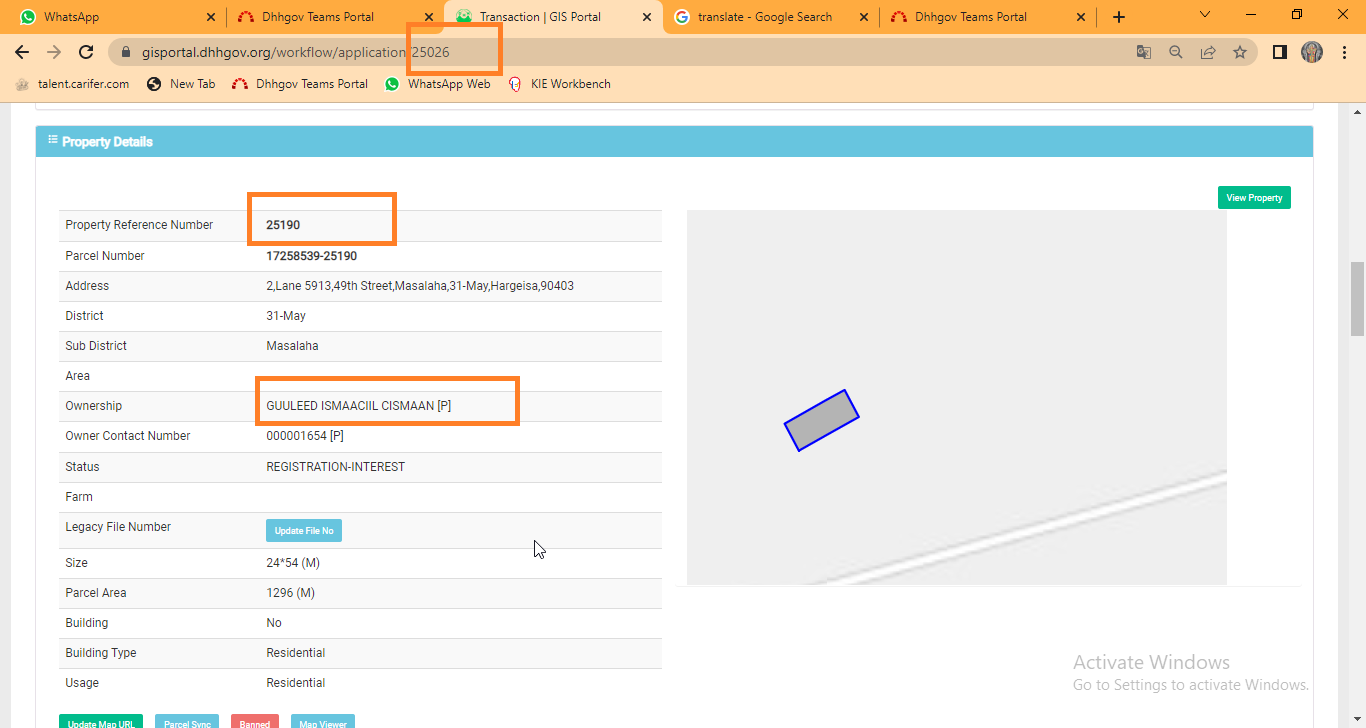
Task: Open the zoom magnifier in the address bar
Action: [x=1176, y=52]
